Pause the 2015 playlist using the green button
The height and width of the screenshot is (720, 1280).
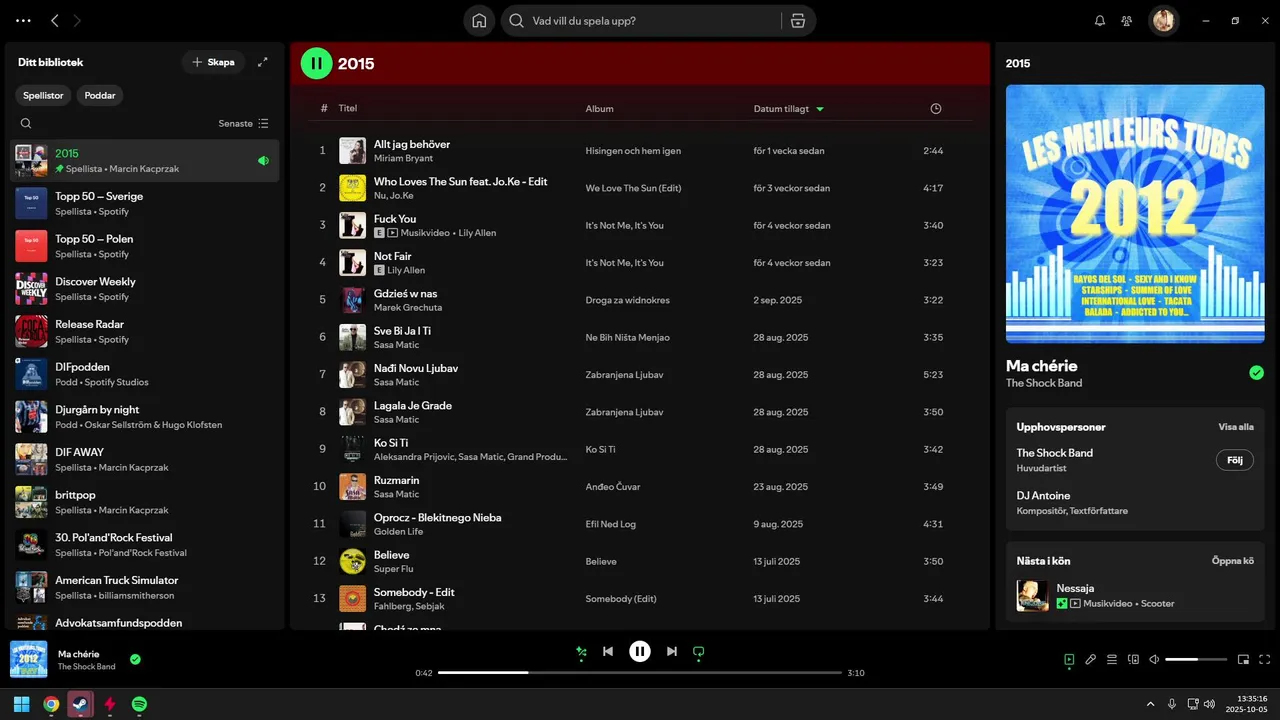coord(316,63)
